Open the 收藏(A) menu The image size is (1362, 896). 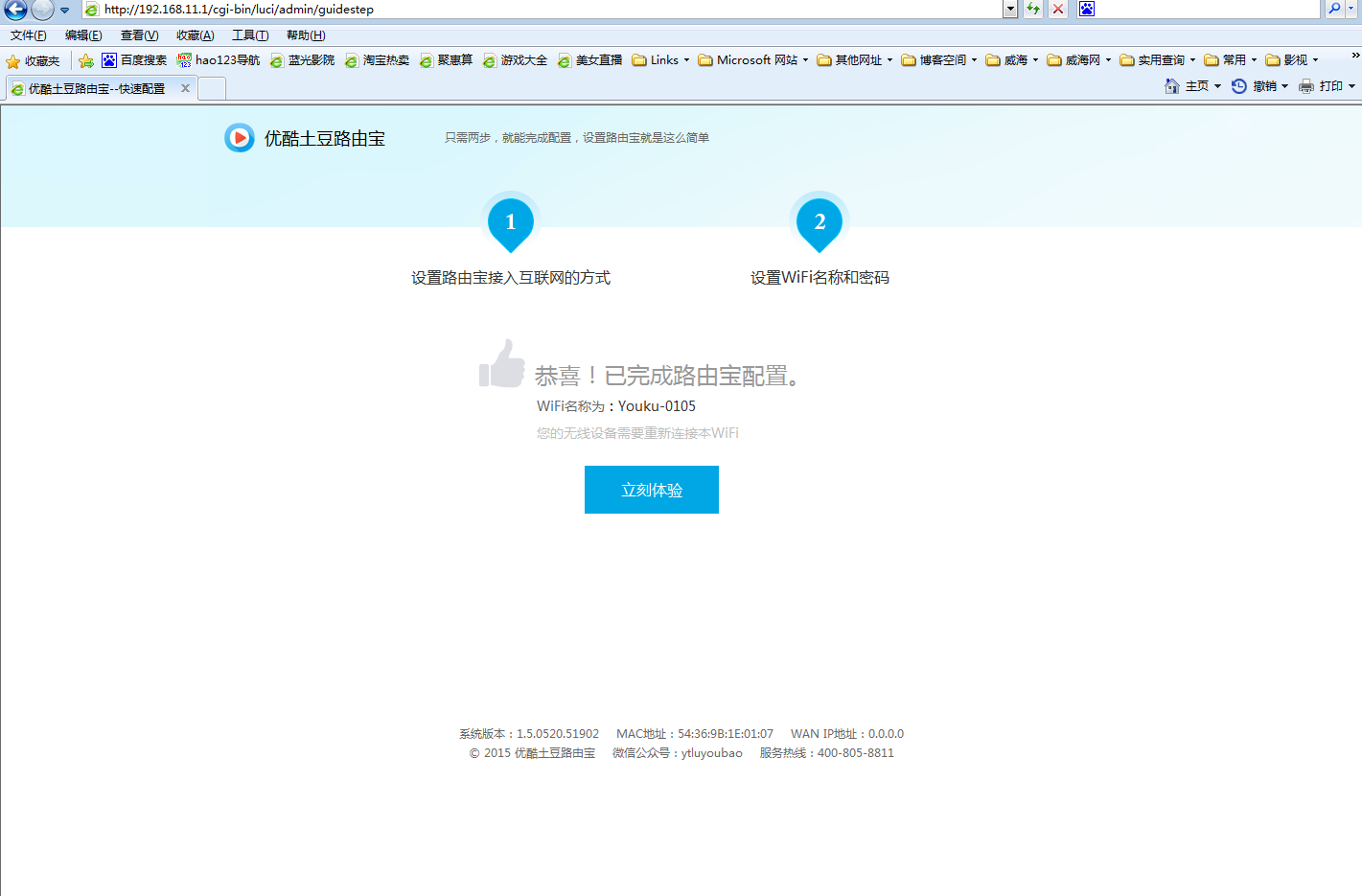click(x=195, y=35)
